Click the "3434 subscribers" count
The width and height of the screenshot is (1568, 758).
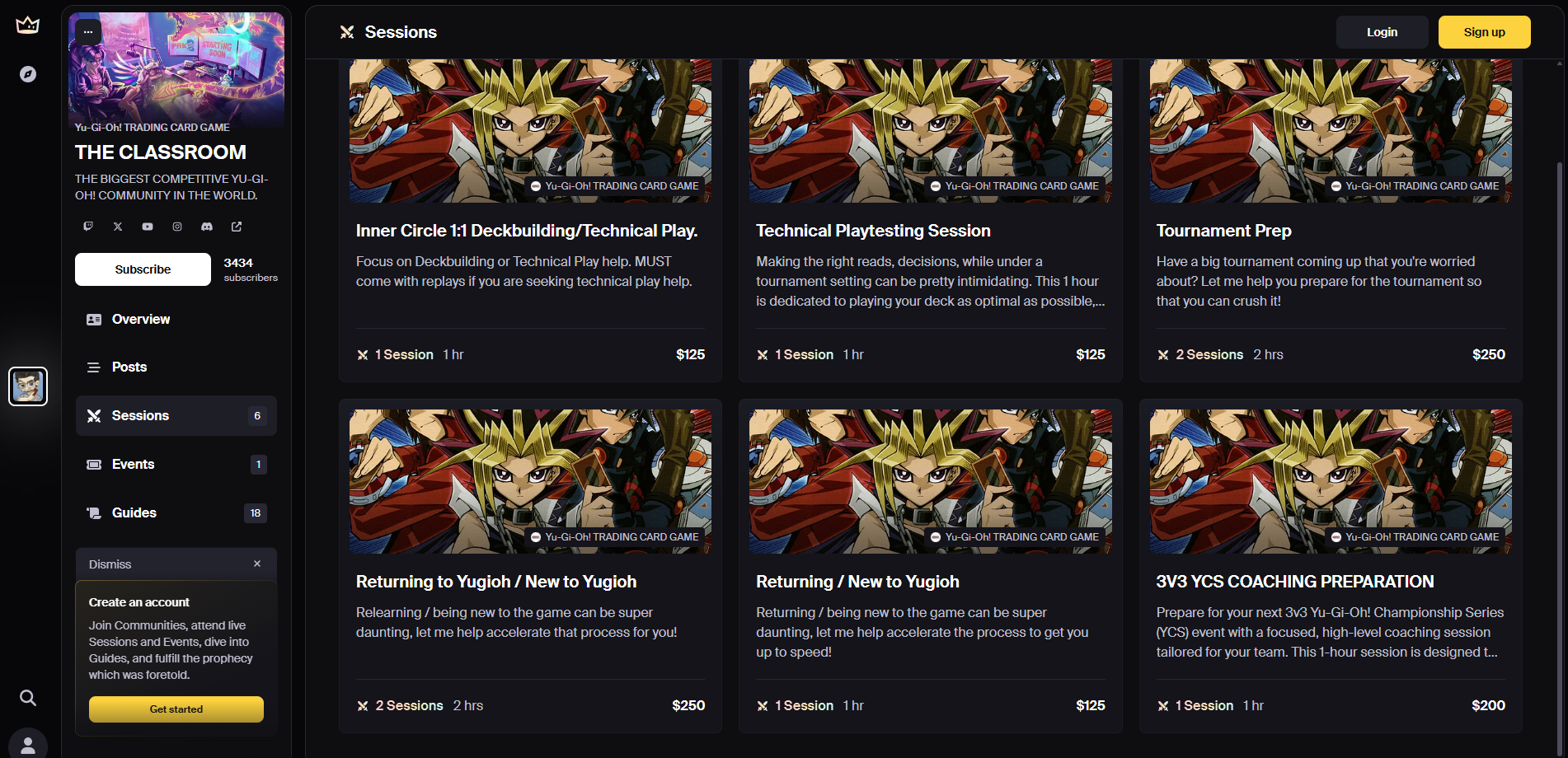click(x=251, y=269)
